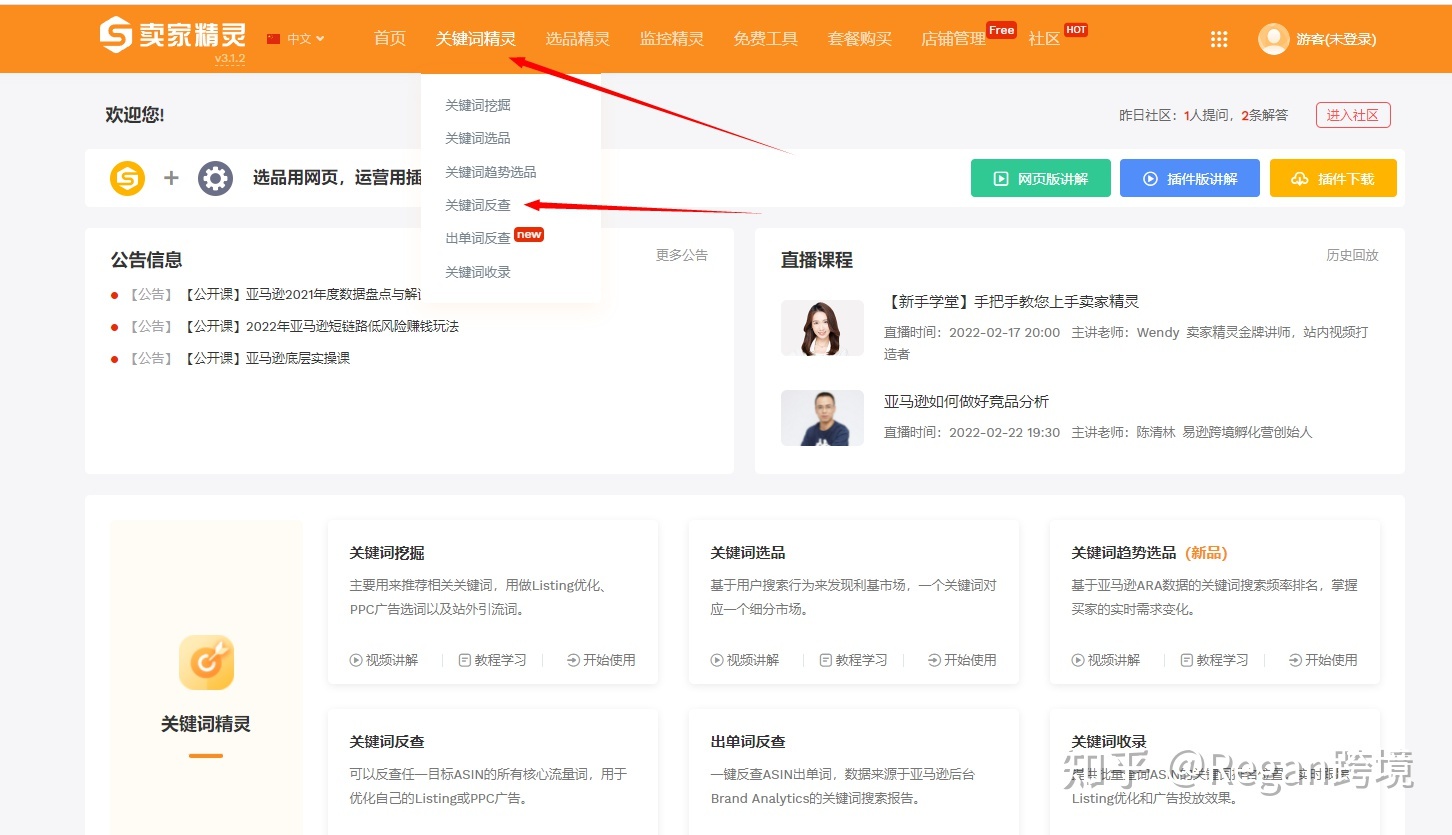Expand the 中文 language dropdown
The image size is (1452, 835).
tap(297, 39)
